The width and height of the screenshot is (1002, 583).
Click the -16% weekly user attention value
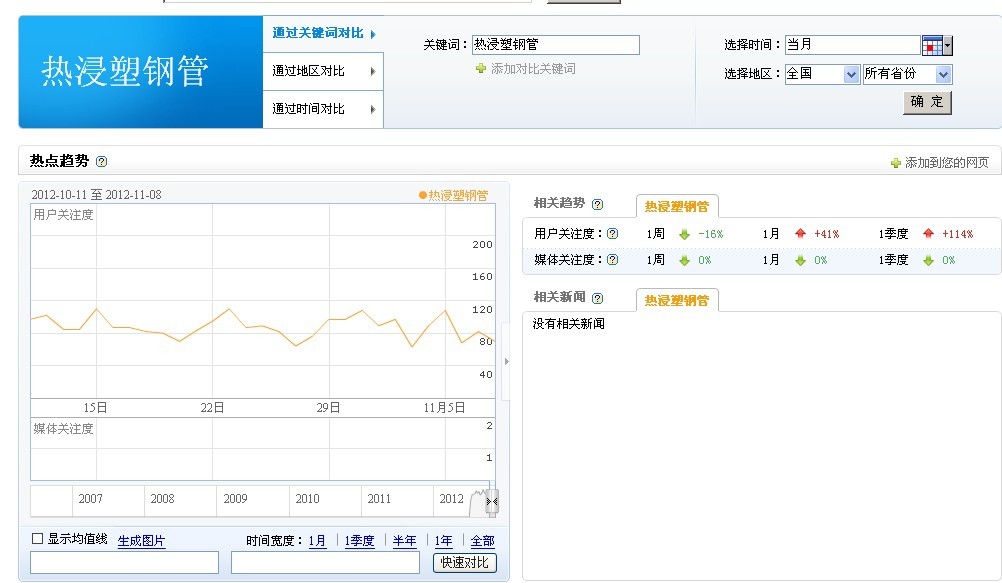pyautogui.click(x=711, y=234)
